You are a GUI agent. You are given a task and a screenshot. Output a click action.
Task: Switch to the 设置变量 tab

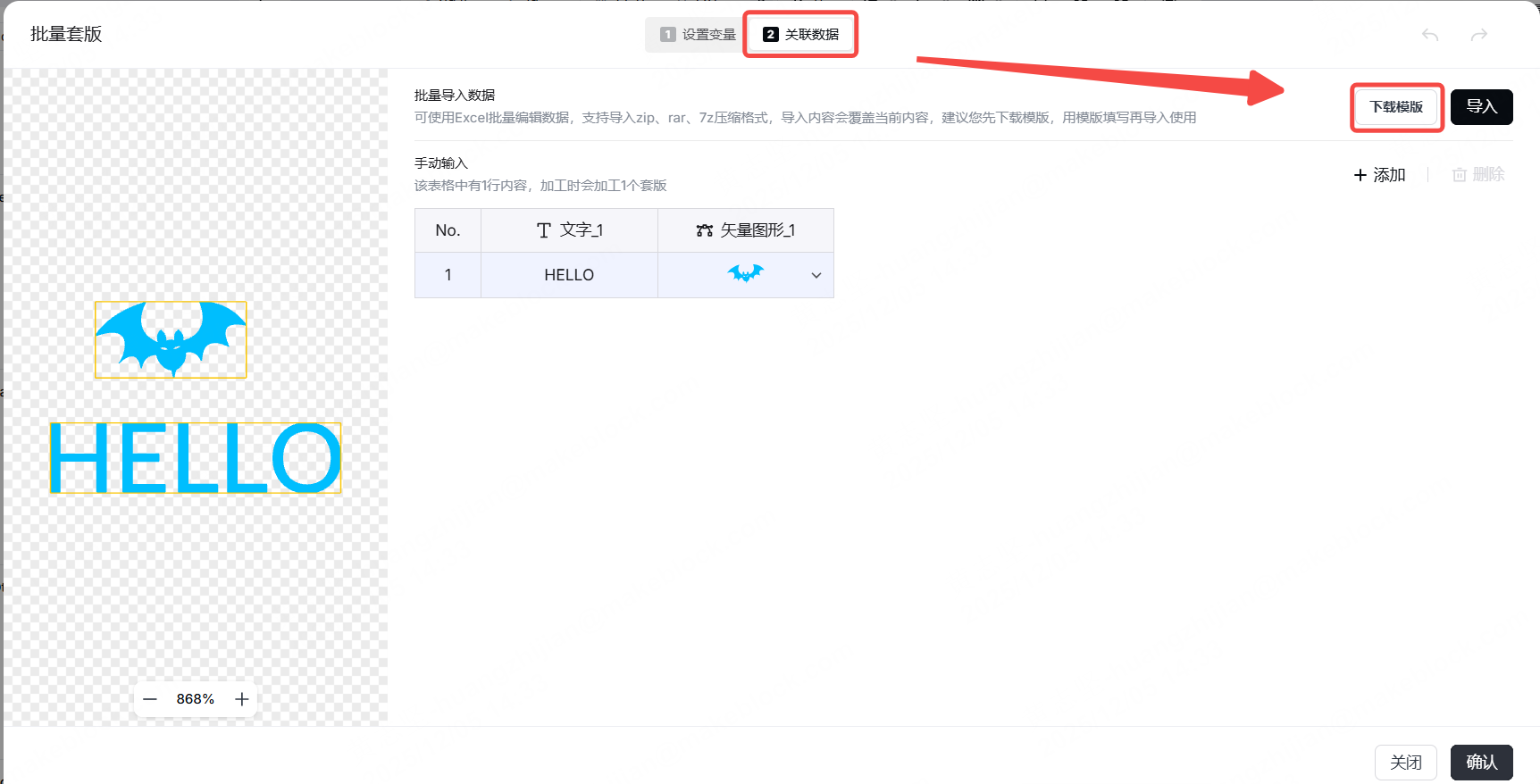click(698, 35)
